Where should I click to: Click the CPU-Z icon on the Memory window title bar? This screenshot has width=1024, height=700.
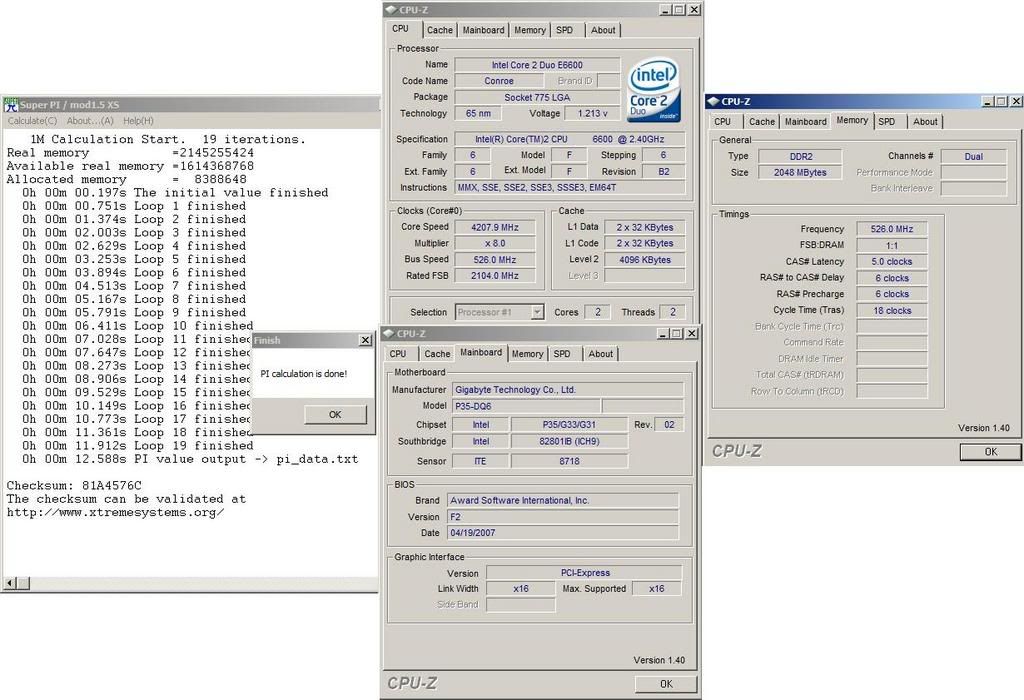(x=715, y=101)
